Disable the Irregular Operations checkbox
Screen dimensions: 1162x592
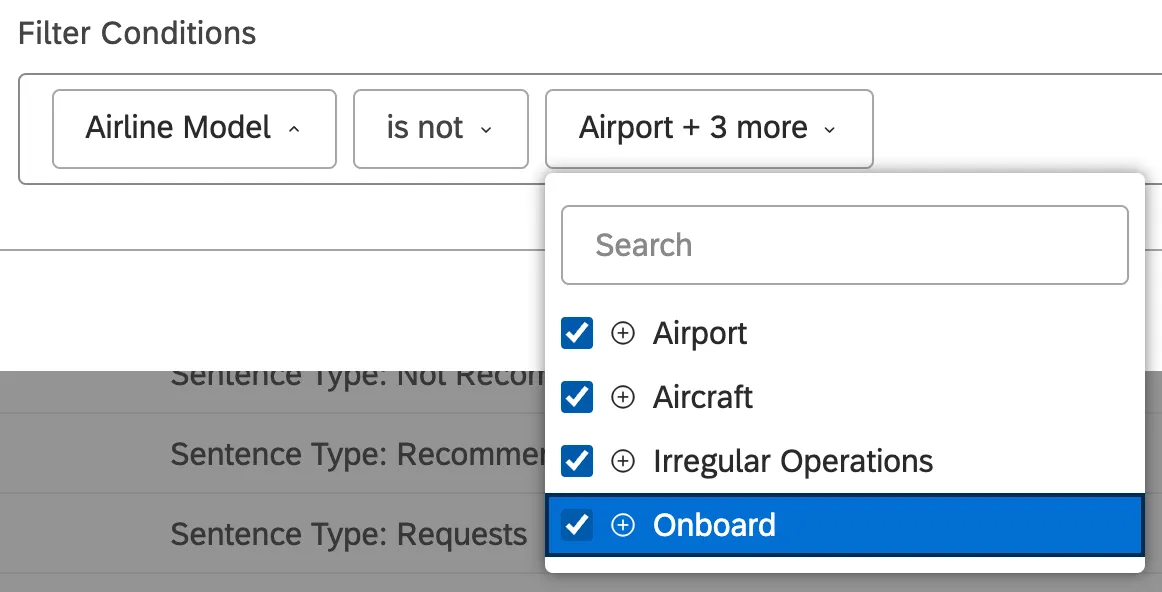point(576,461)
